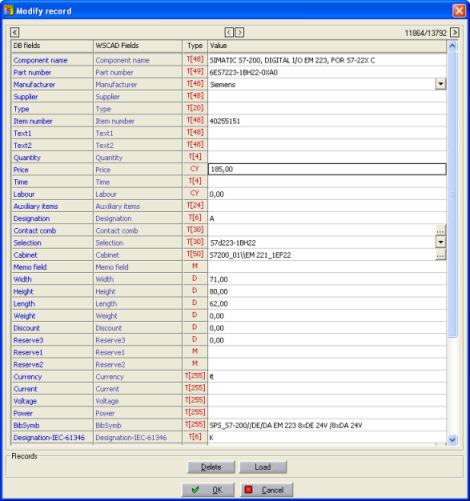Viewport: 470px width, 501px height.
Task: Cancel the record modification
Action: coord(267,490)
